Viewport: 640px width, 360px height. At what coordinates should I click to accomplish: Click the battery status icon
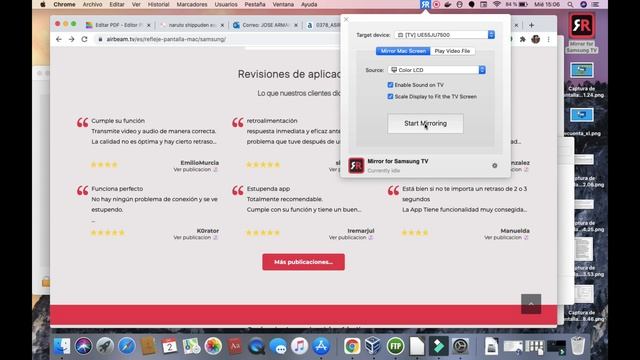click(x=522, y=4)
